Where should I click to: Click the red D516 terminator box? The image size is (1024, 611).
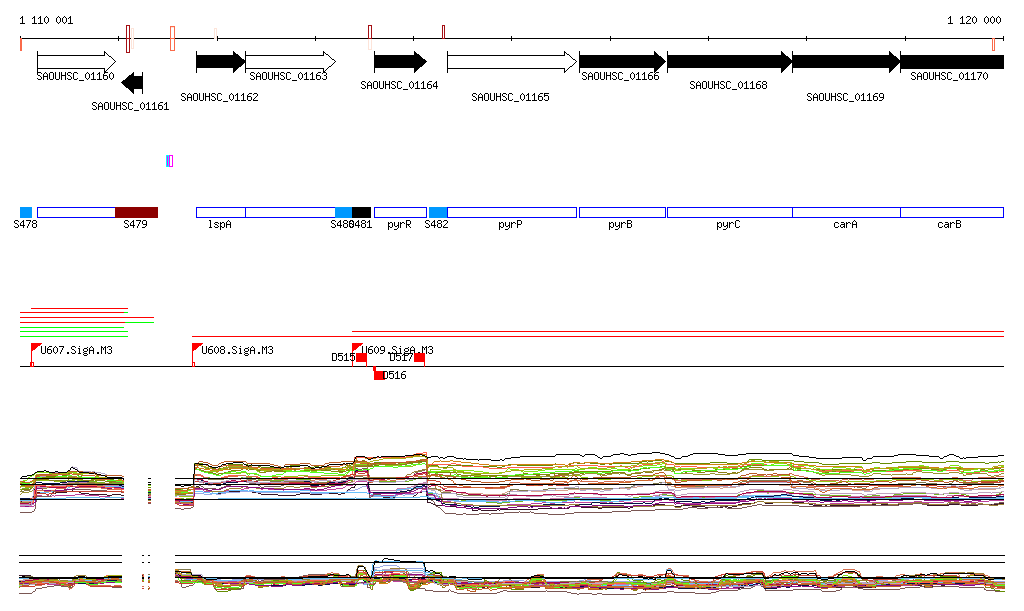click(379, 375)
